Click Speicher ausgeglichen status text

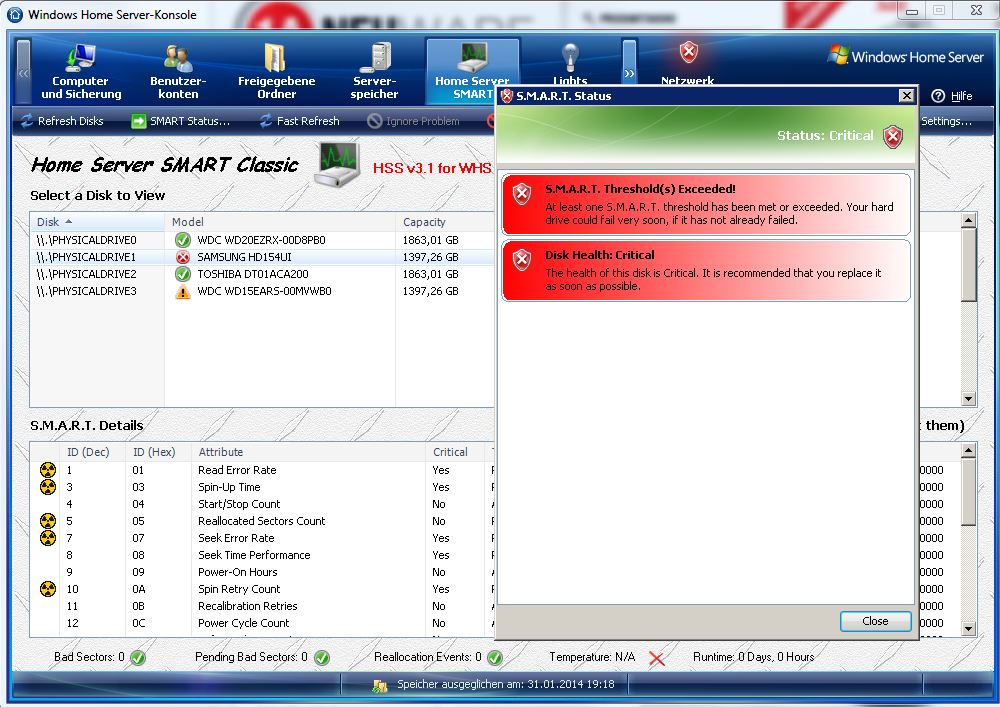coord(506,684)
